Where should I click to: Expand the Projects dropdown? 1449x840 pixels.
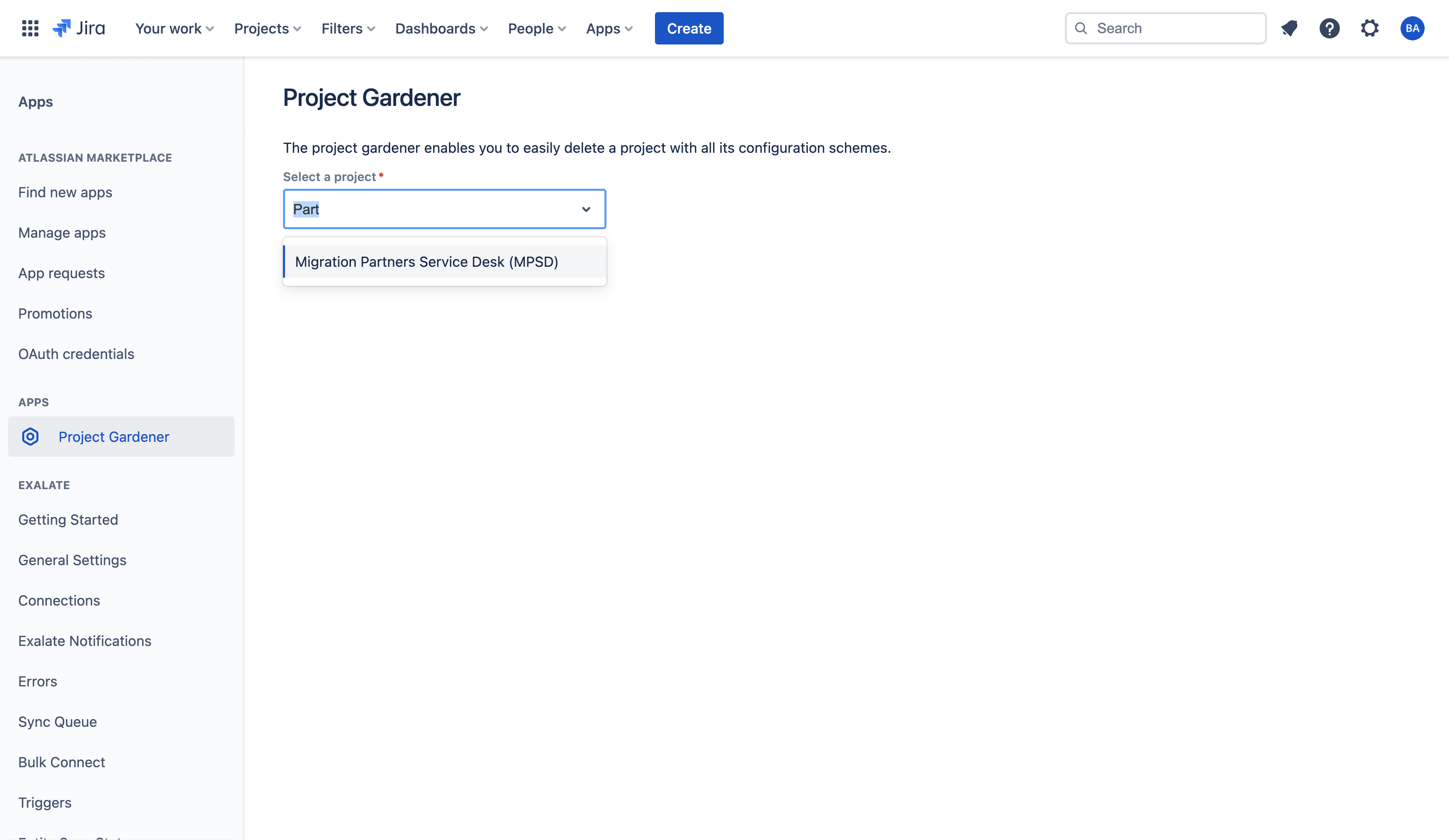click(267, 28)
